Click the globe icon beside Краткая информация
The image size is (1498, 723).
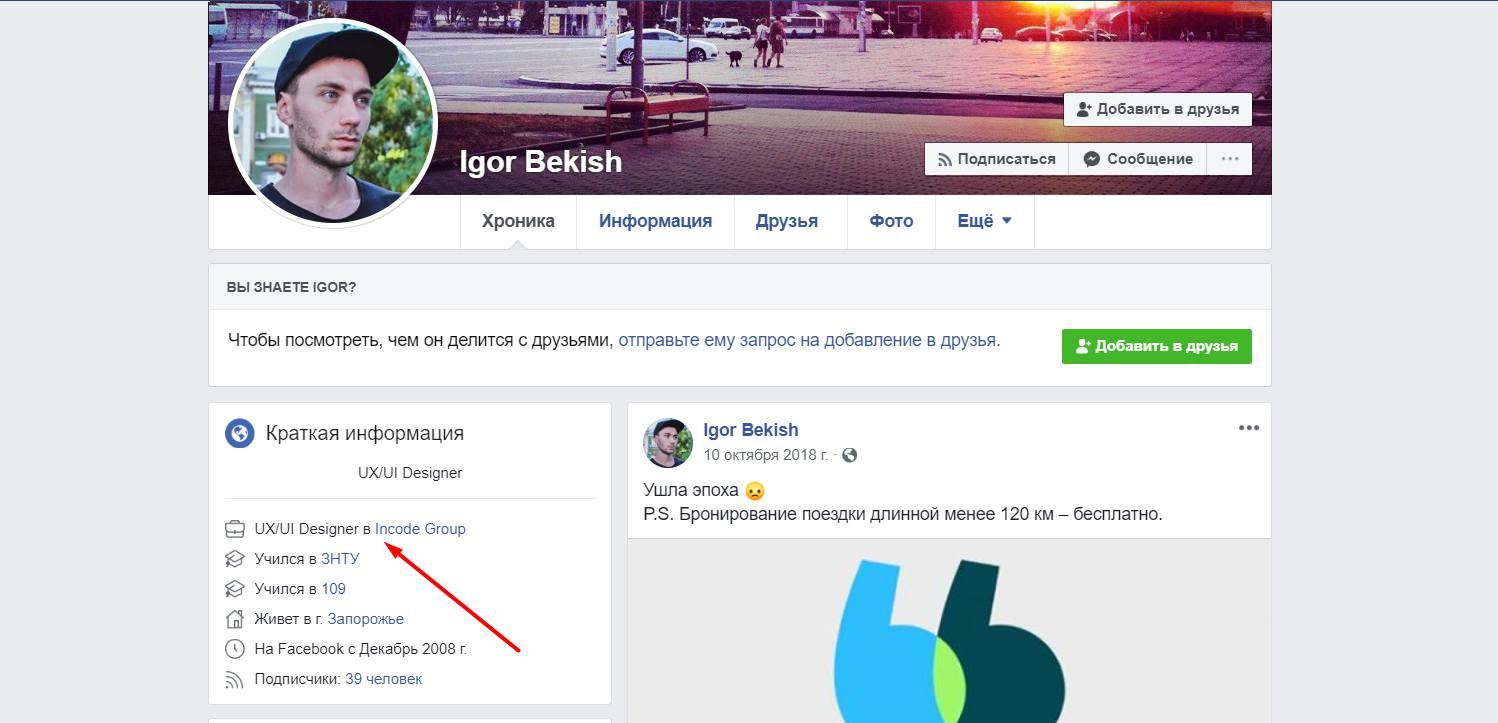[x=239, y=433]
